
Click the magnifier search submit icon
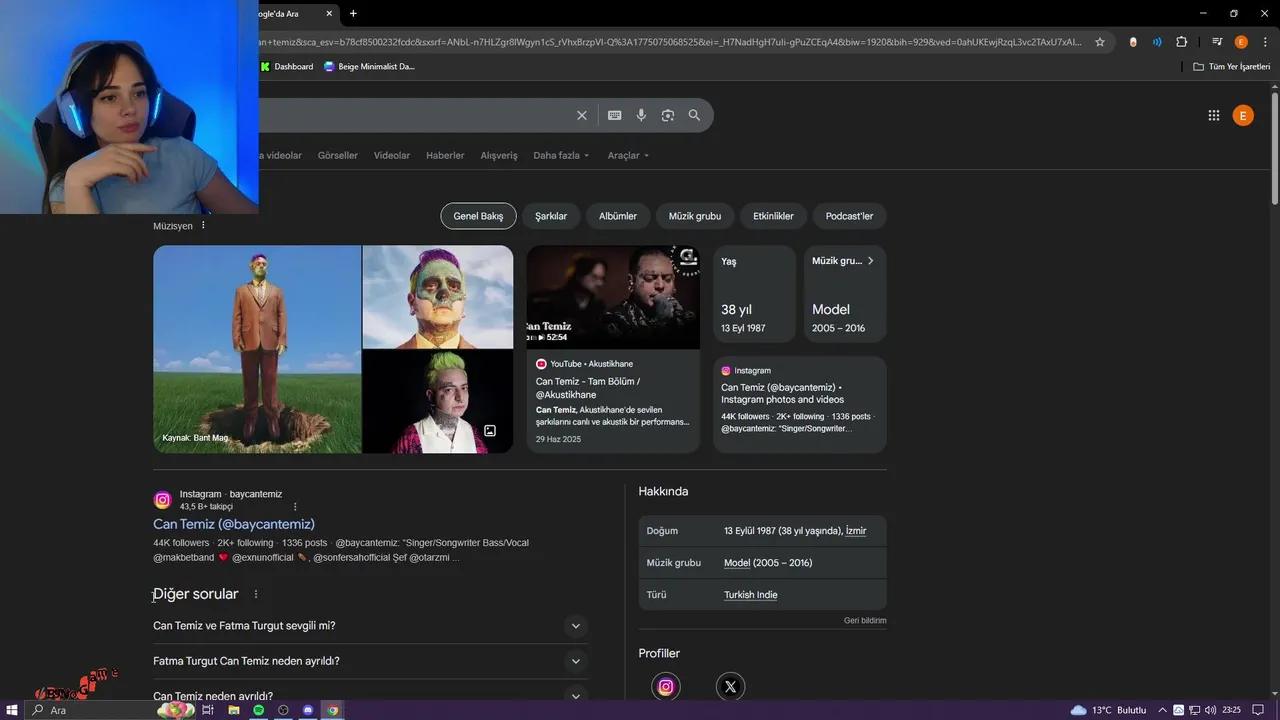[694, 116]
